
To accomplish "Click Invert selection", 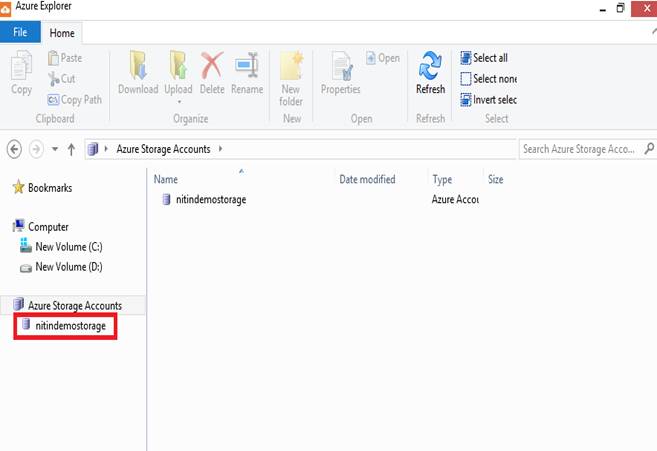I will tap(489, 100).
